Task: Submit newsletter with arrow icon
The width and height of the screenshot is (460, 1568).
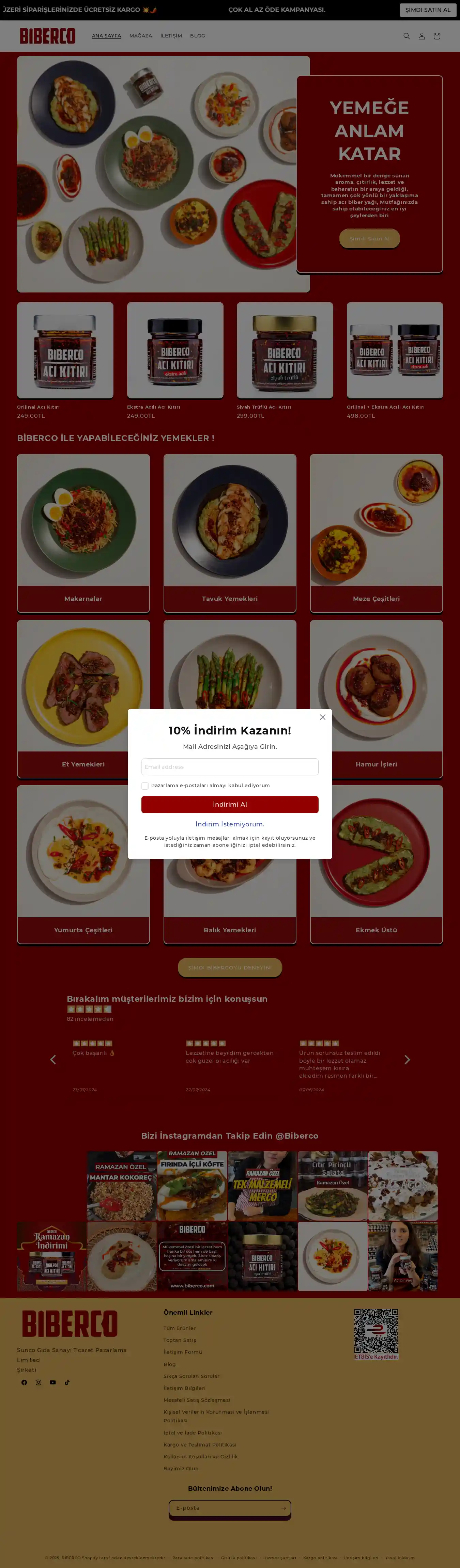Action: [x=283, y=1508]
